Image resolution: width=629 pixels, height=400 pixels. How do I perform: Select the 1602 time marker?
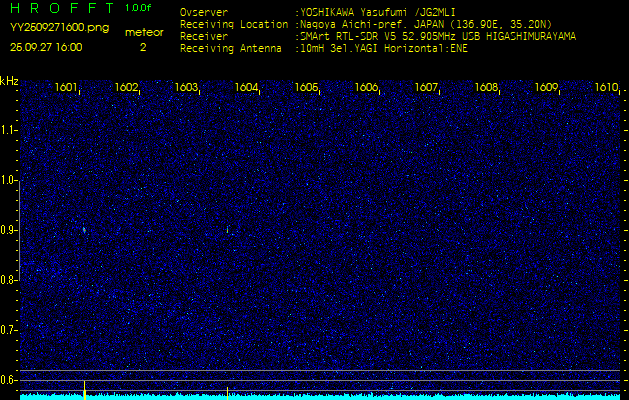127,88
